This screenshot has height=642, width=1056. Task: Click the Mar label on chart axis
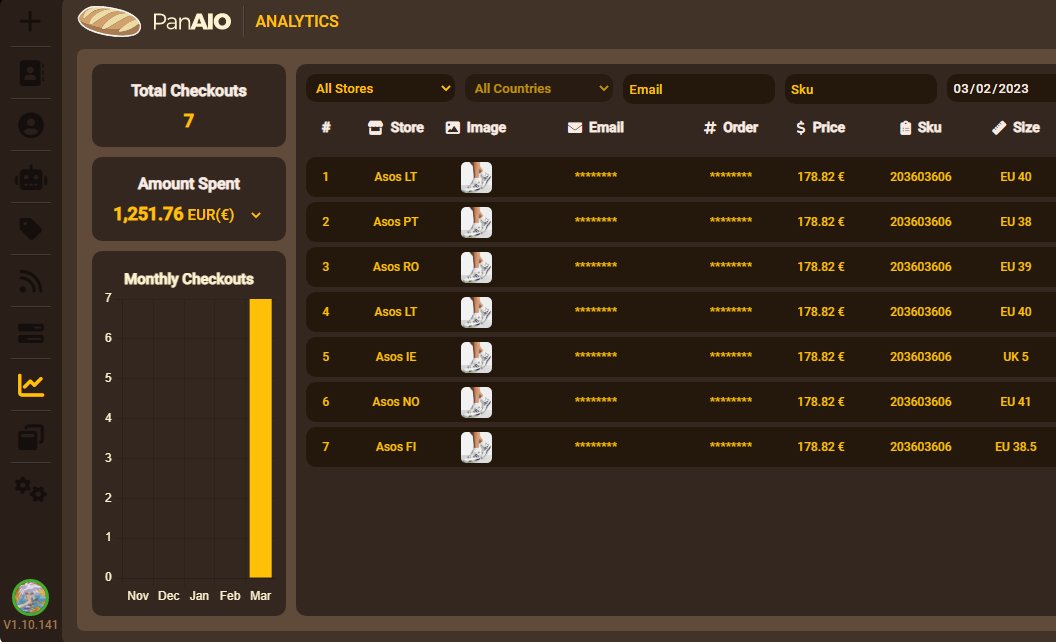click(260, 596)
